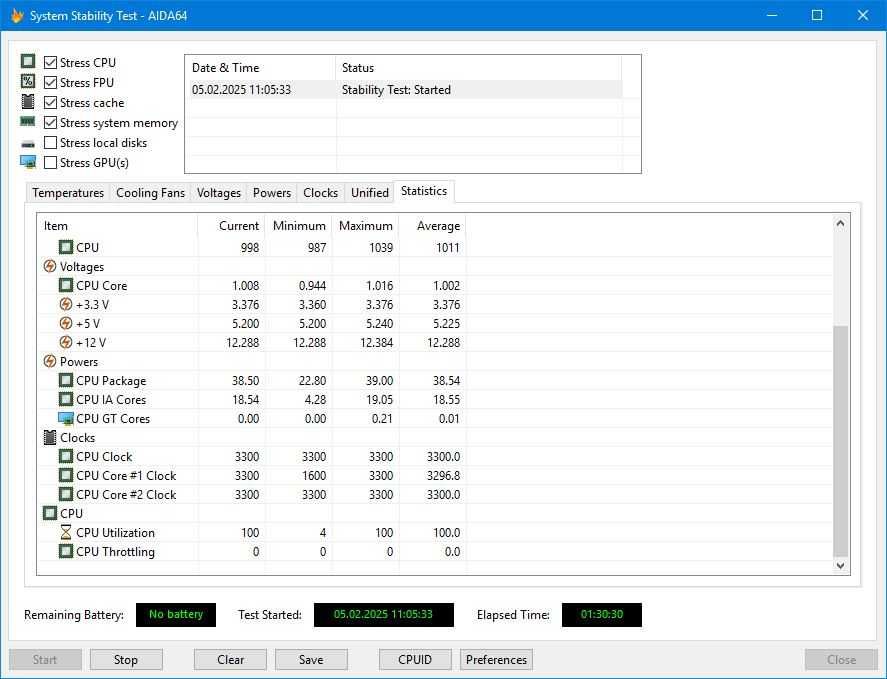Uncheck the Stress FPU checkbox

(50, 83)
